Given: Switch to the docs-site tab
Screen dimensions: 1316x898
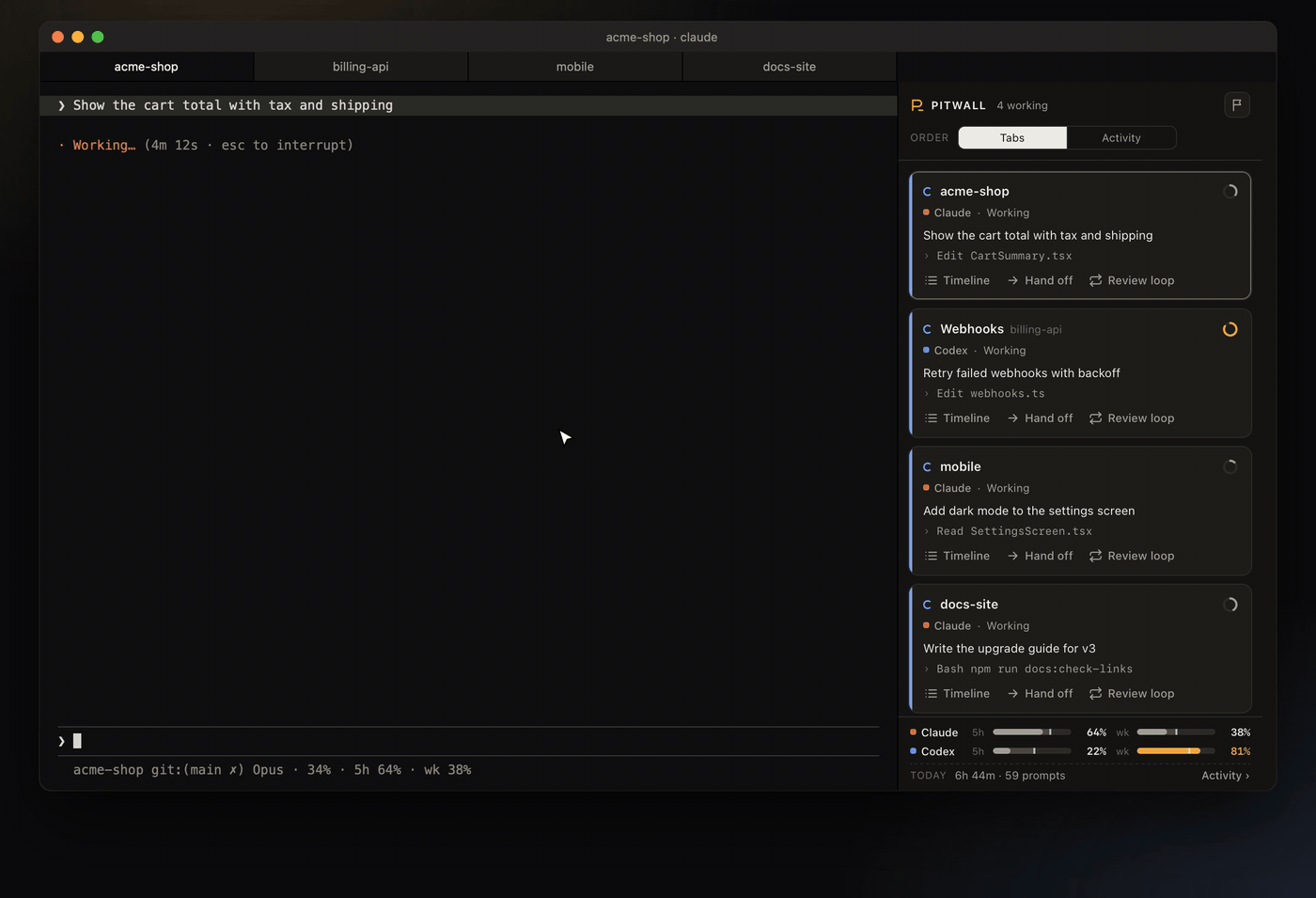Looking at the screenshot, I should coord(790,67).
